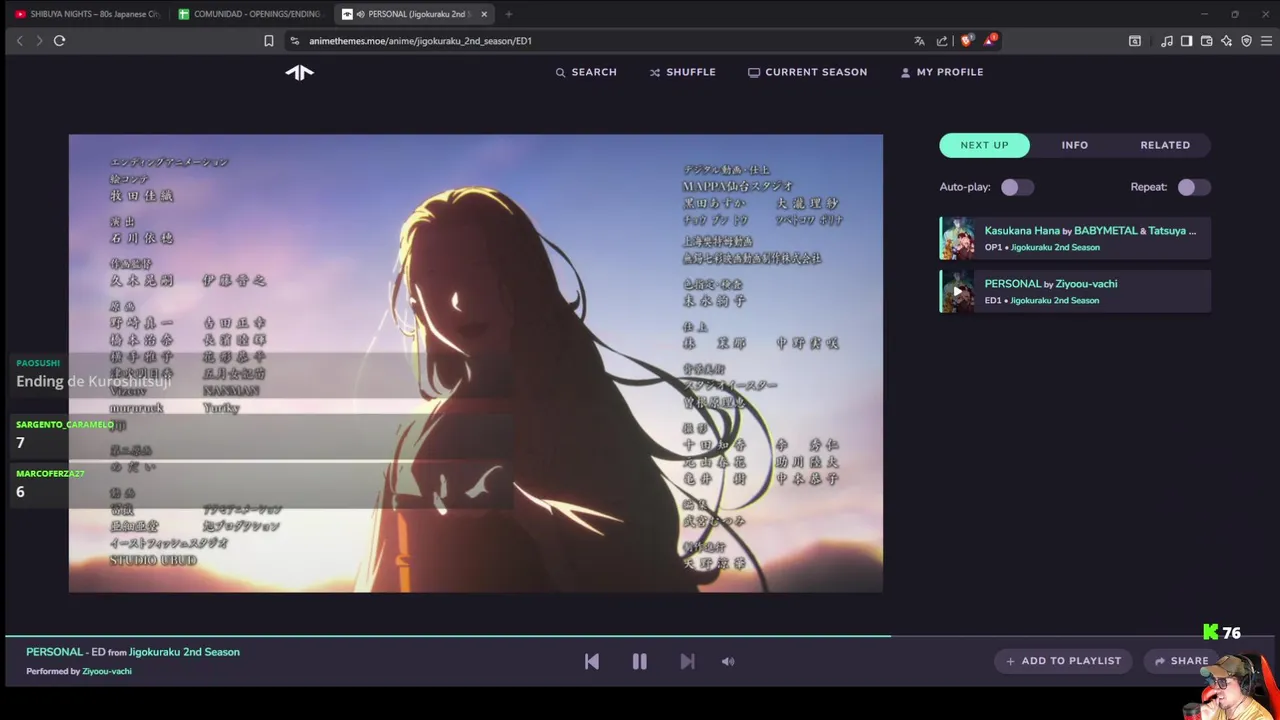Open a new browser tab
The width and height of the screenshot is (1280, 720).
[x=508, y=14]
